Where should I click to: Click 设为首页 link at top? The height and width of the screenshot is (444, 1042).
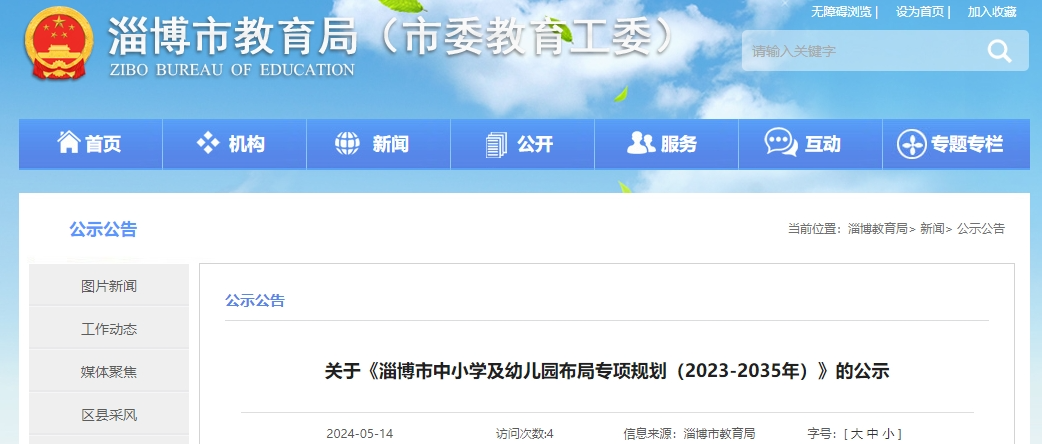click(x=920, y=12)
